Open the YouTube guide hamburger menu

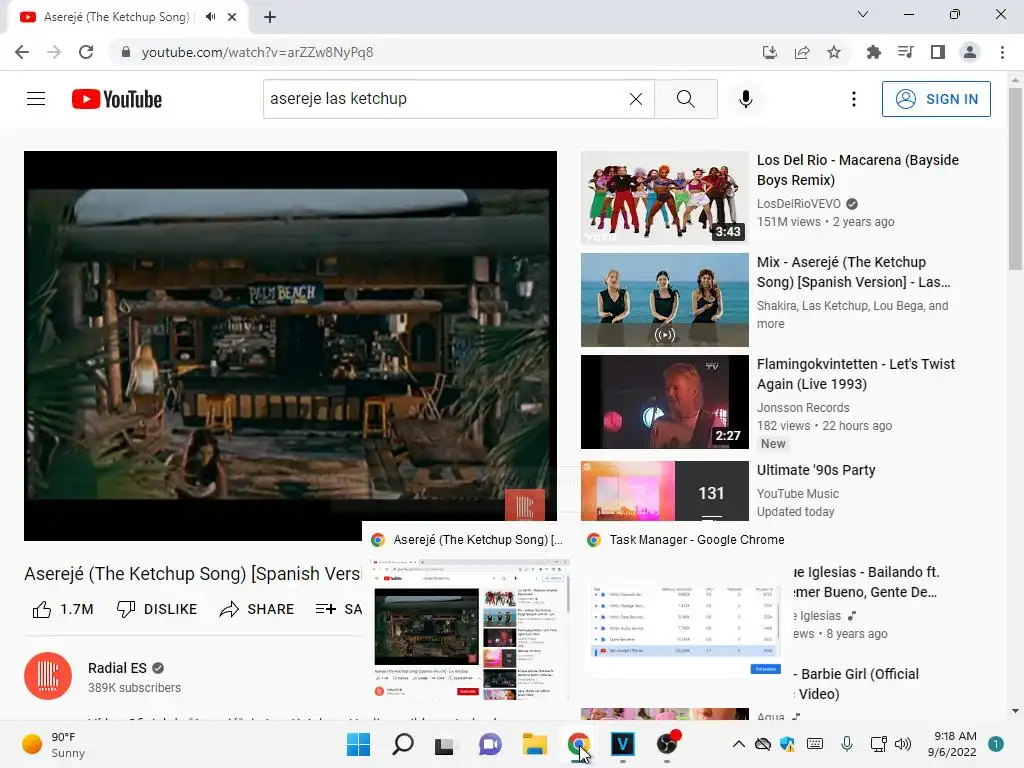click(x=36, y=99)
